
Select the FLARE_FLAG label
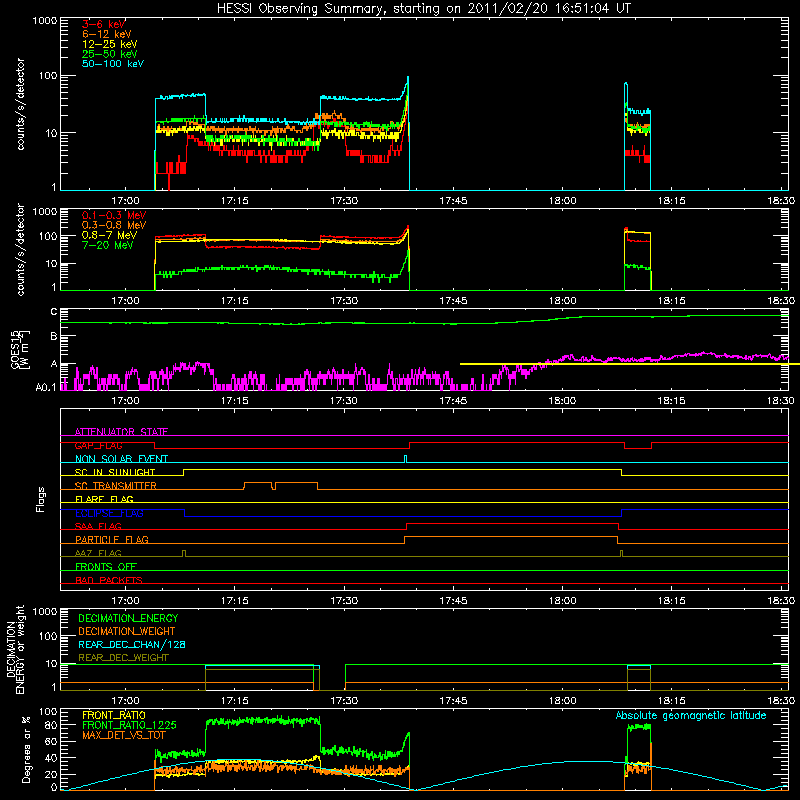coord(104,499)
